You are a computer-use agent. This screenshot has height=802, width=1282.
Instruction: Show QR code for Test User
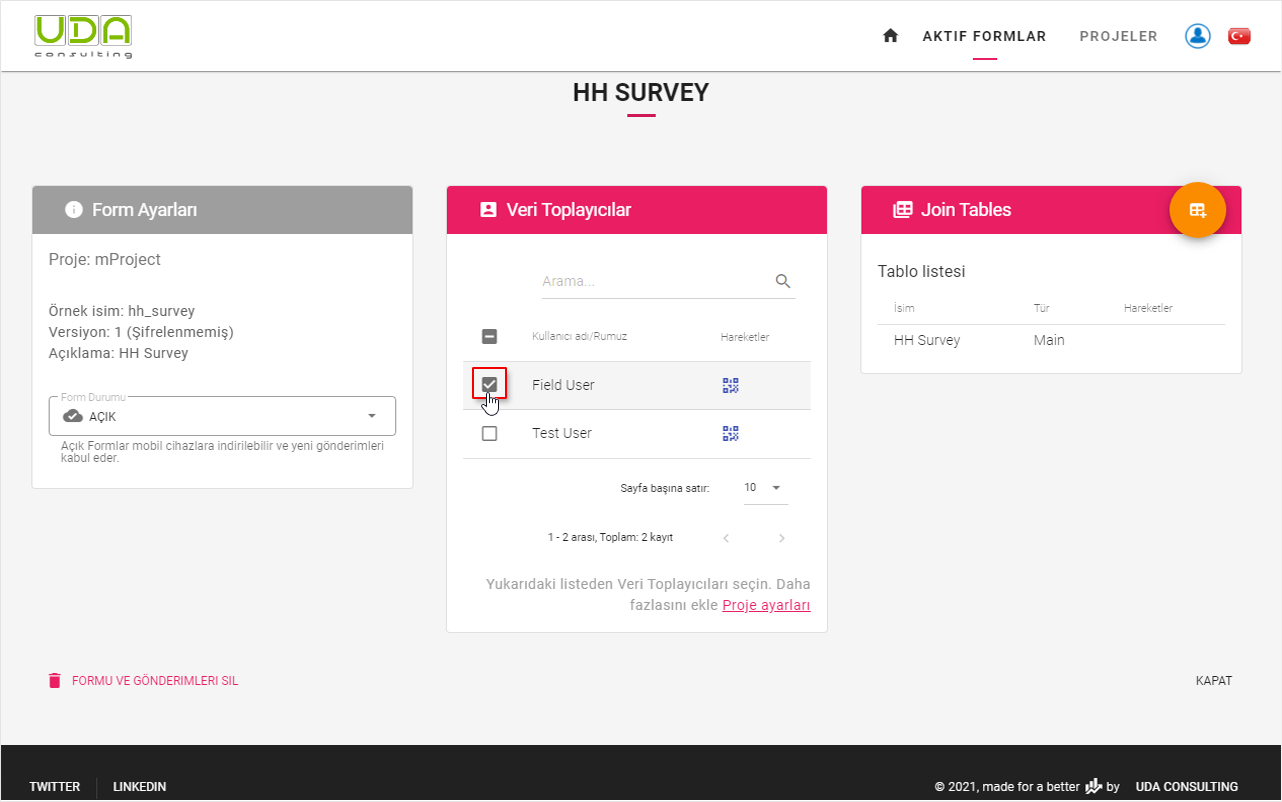coord(731,433)
